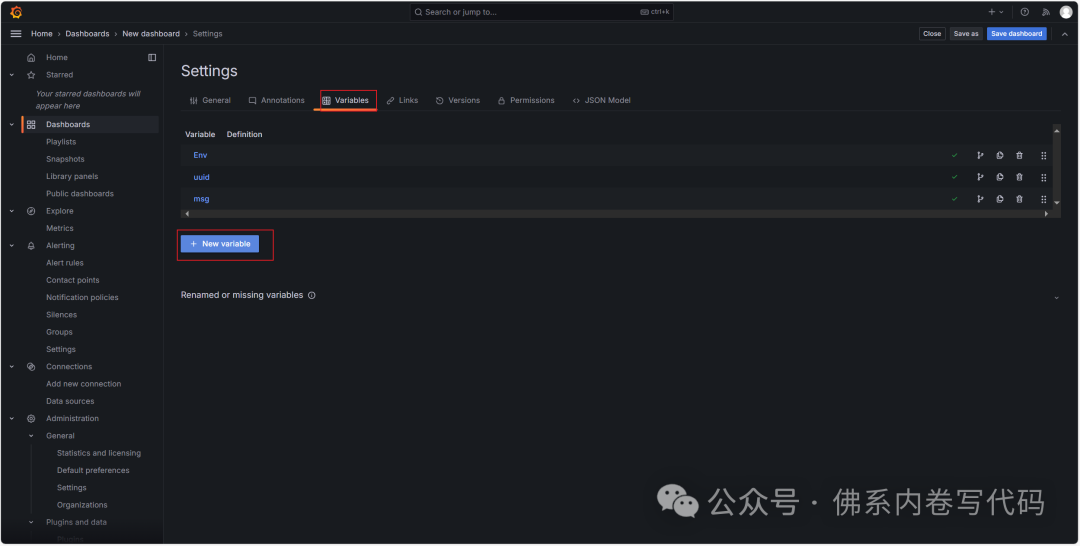Open the help question-mark icon
Screen dimensions: 1080x546
click(x=1024, y=12)
